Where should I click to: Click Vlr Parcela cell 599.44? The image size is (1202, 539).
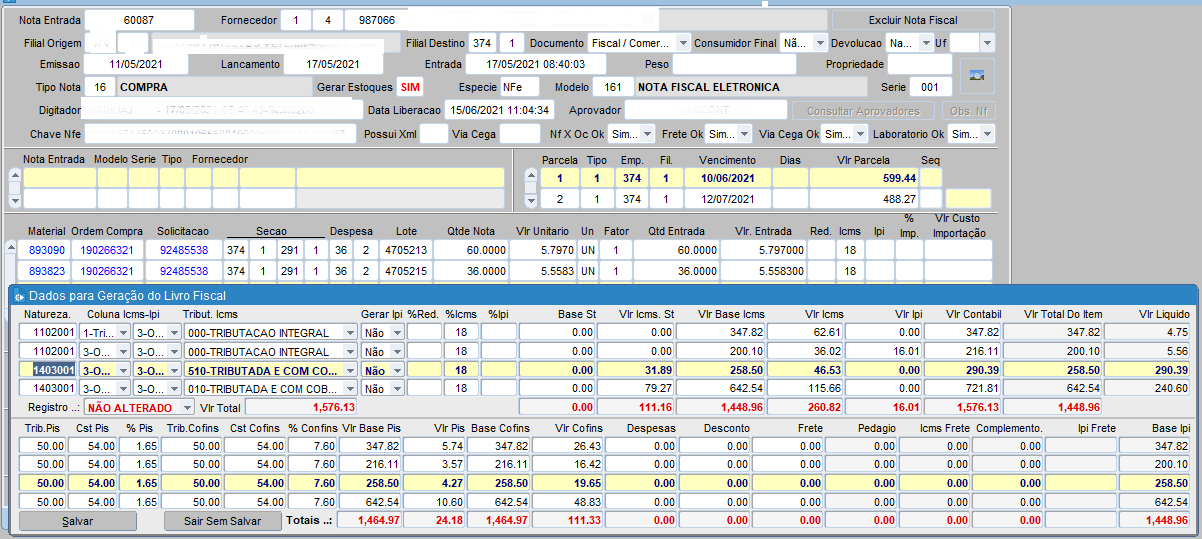(x=864, y=178)
